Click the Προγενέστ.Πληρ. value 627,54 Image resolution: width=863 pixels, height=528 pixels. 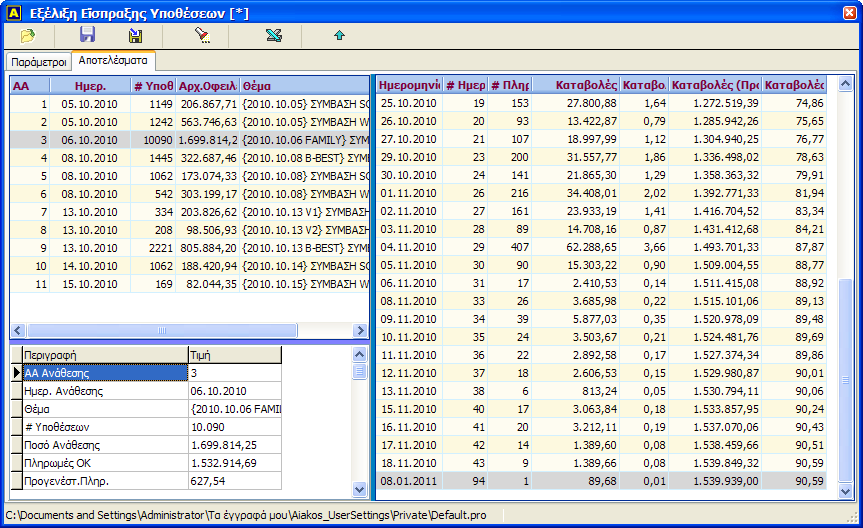(x=234, y=481)
